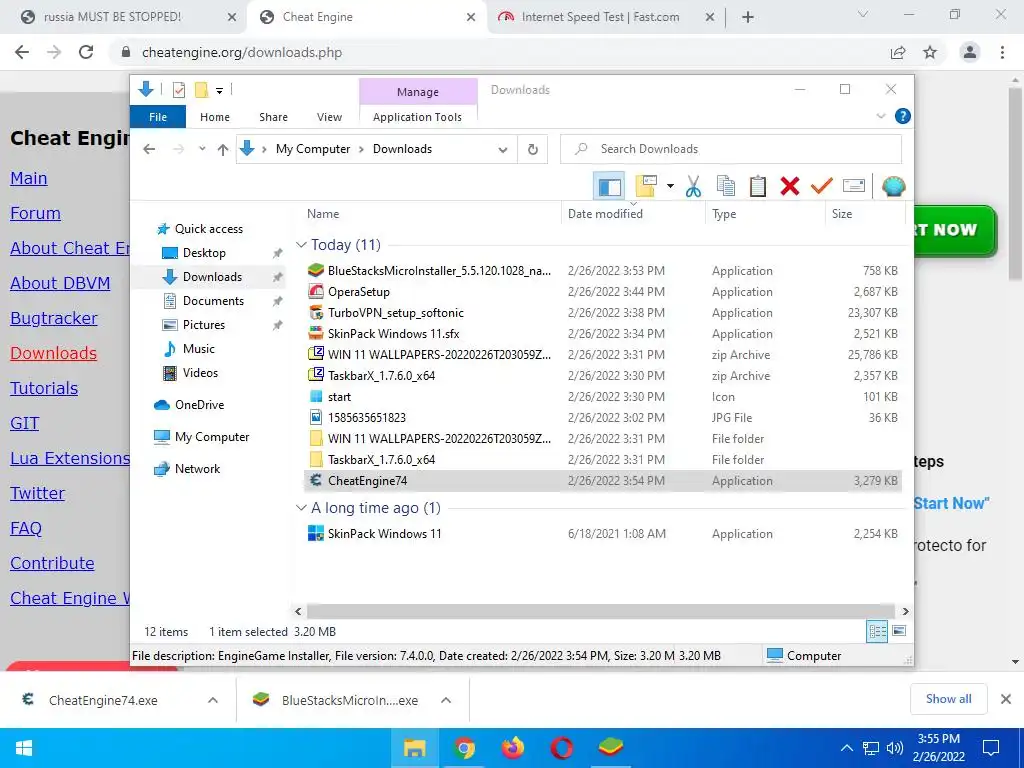Toggle the navigation pane layout icon

point(609,187)
